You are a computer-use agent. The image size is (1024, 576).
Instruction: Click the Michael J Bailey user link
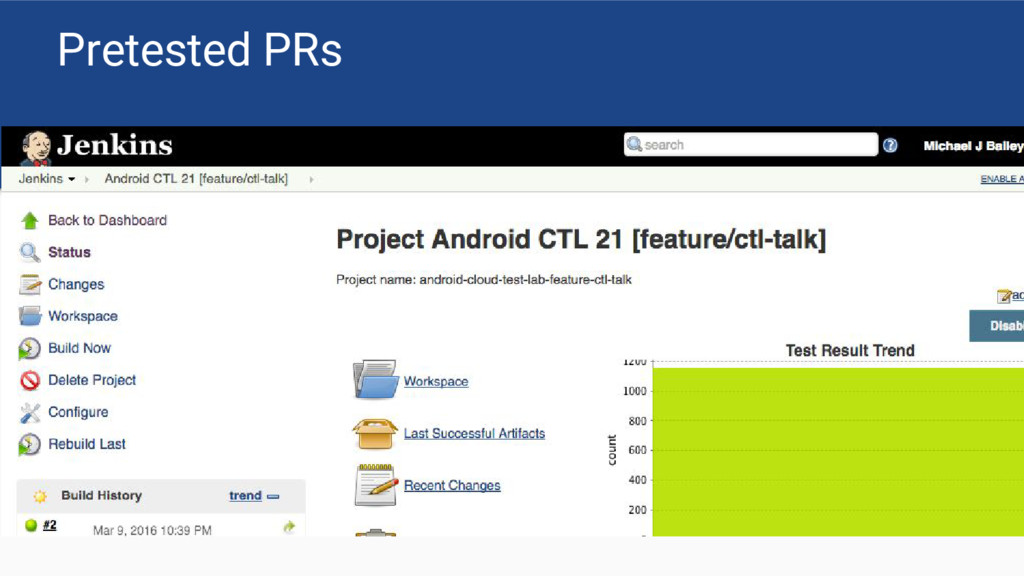(x=973, y=146)
